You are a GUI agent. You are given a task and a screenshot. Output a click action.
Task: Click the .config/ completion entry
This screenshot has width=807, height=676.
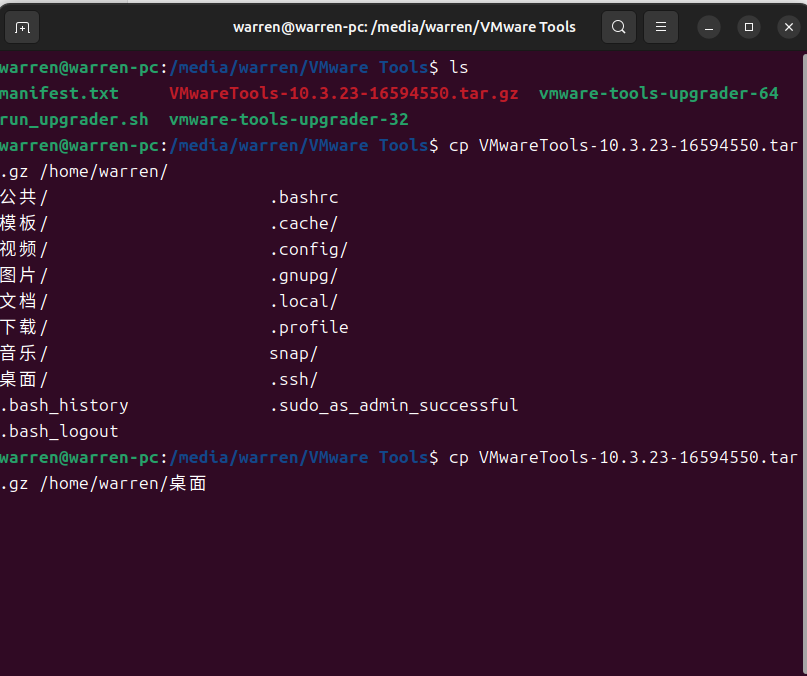(309, 250)
